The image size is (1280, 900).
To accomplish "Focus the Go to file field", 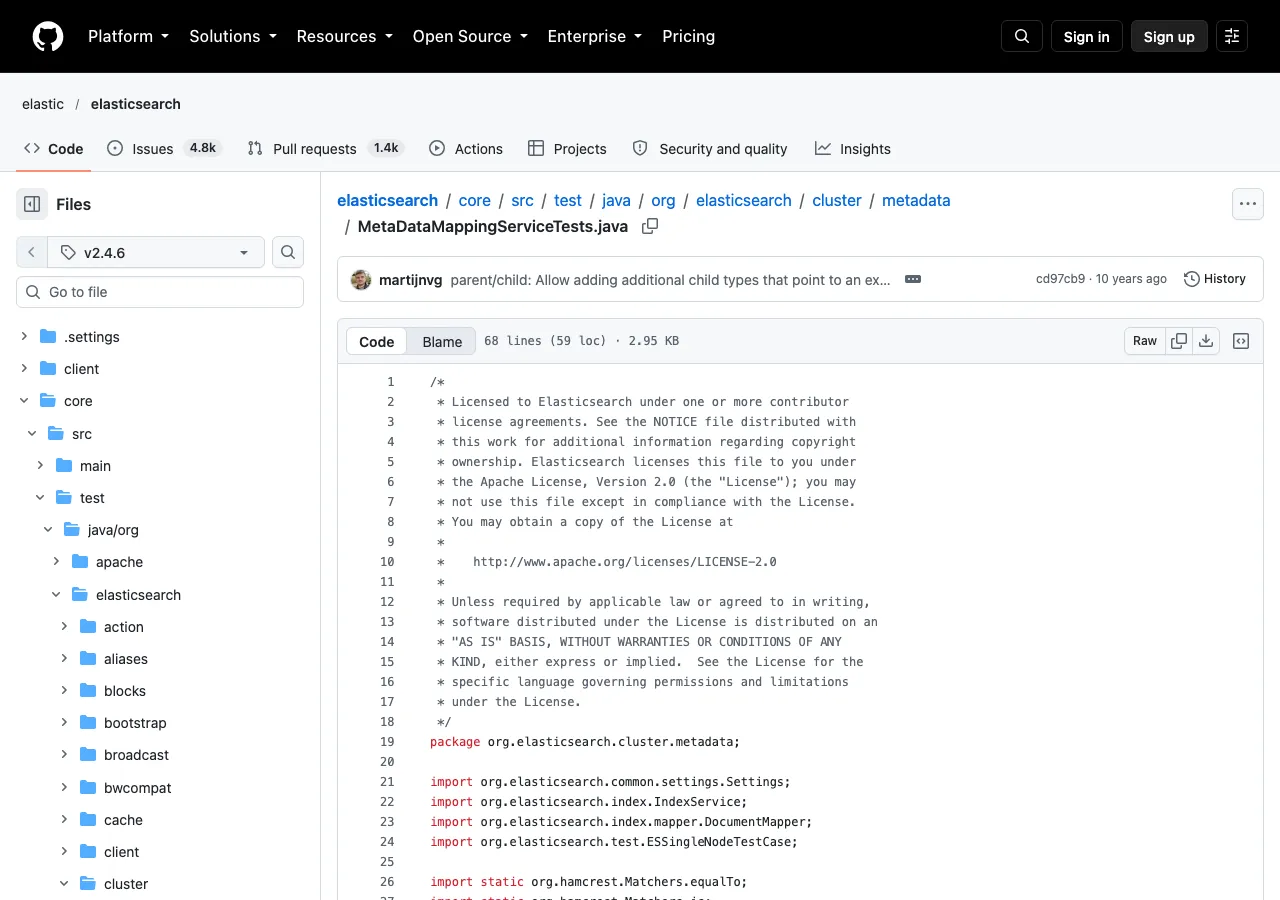I will [x=160, y=292].
